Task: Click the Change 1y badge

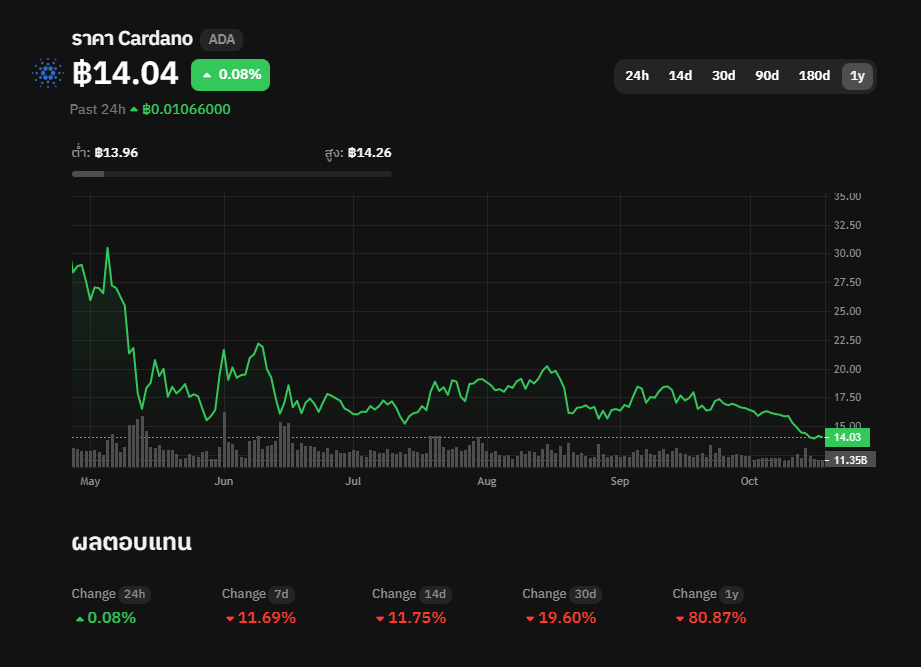Action: [x=731, y=594]
